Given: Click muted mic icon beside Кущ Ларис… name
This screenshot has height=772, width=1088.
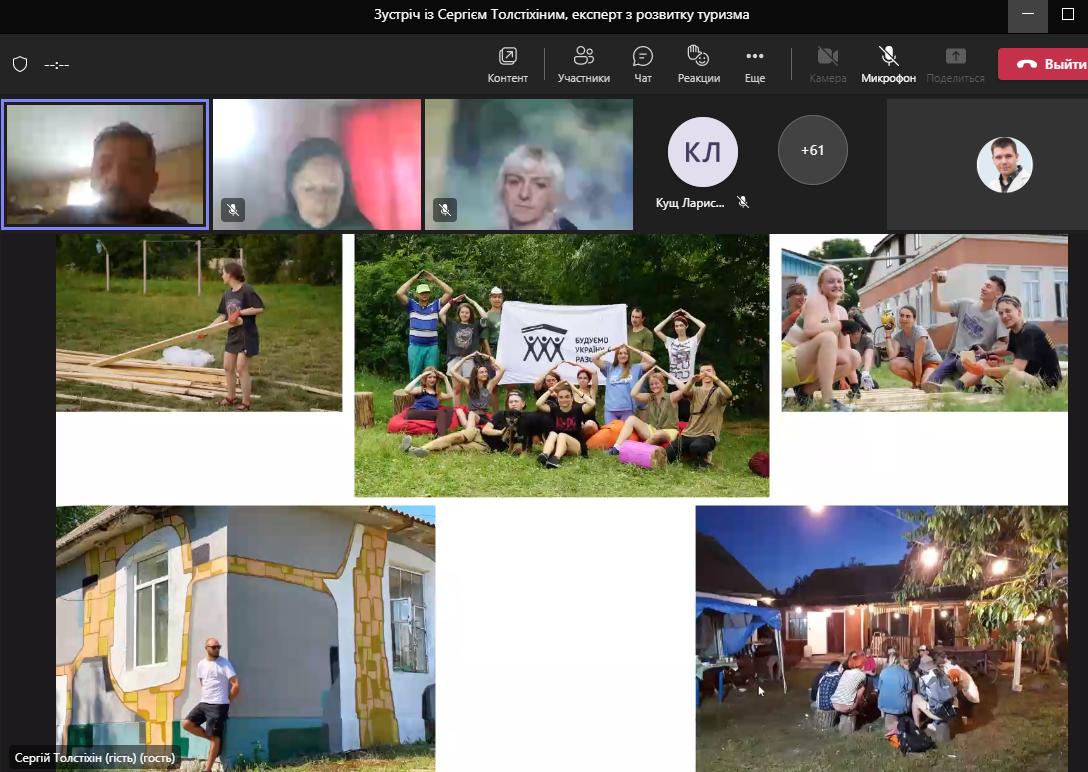Looking at the screenshot, I should coord(743,202).
